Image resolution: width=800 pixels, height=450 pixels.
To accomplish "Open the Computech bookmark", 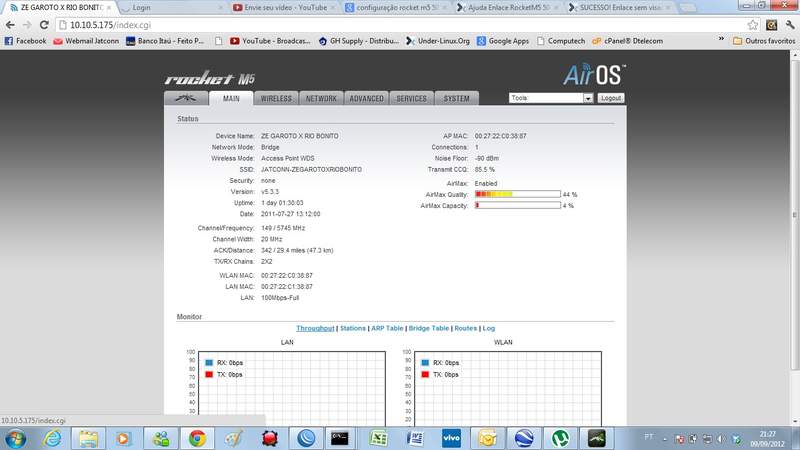I will tap(561, 41).
